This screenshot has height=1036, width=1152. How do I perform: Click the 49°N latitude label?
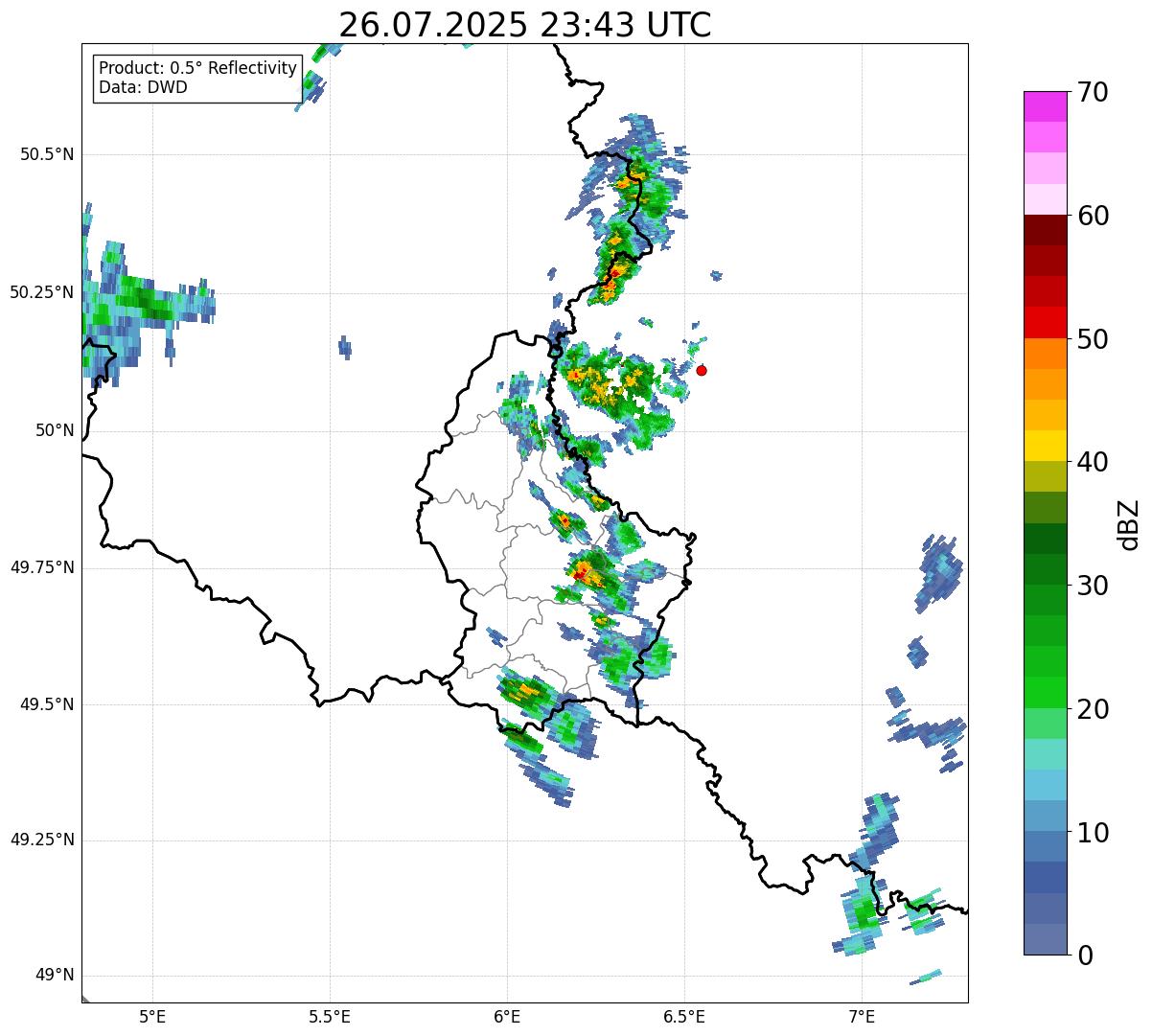click(55, 976)
